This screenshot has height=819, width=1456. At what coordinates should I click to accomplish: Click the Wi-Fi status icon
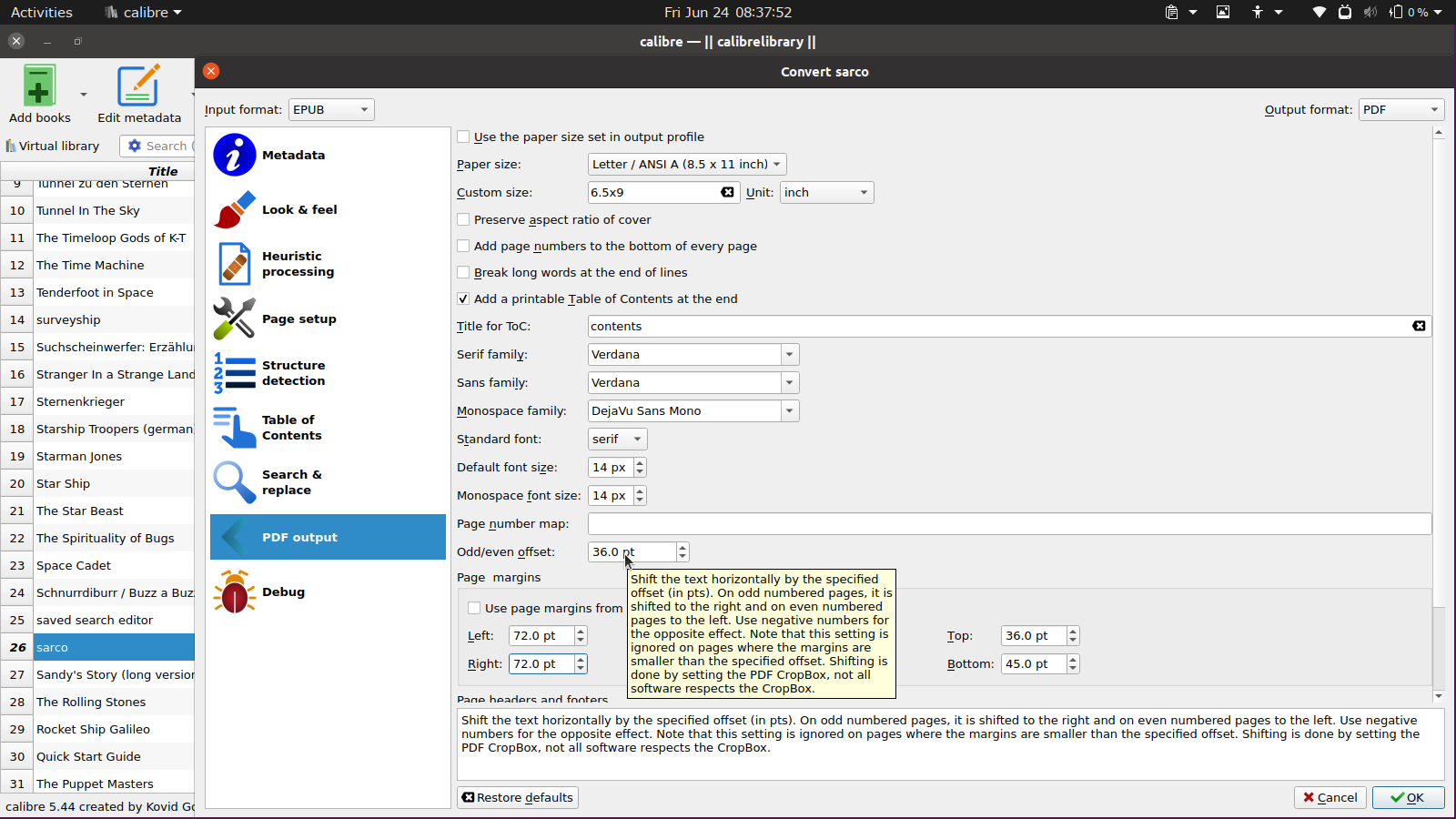tap(1319, 12)
